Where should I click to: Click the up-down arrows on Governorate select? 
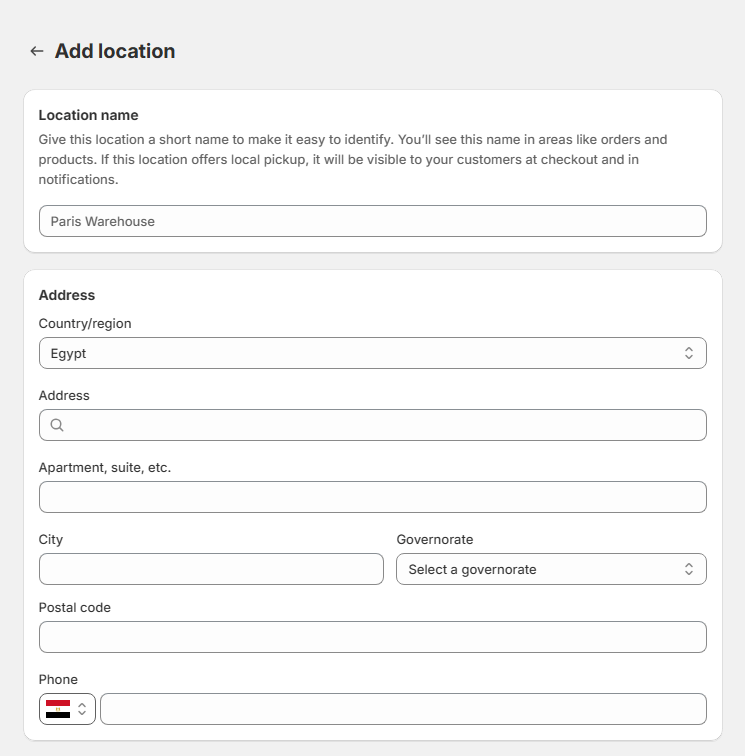(x=689, y=569)
